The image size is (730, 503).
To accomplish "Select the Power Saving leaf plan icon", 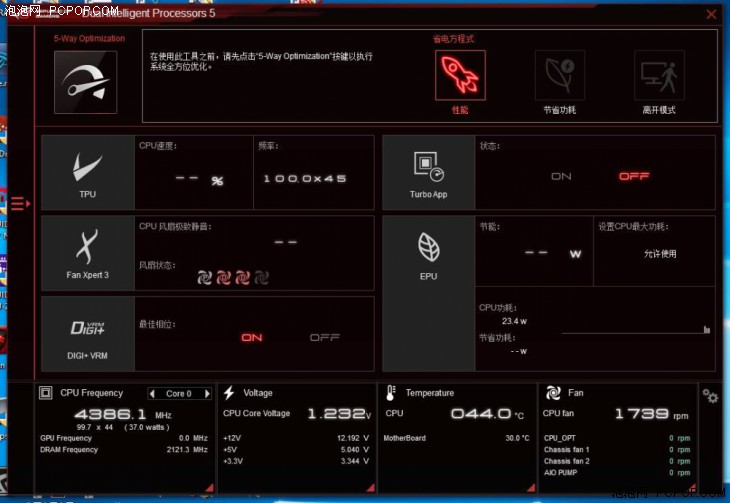I will (560, 75).
